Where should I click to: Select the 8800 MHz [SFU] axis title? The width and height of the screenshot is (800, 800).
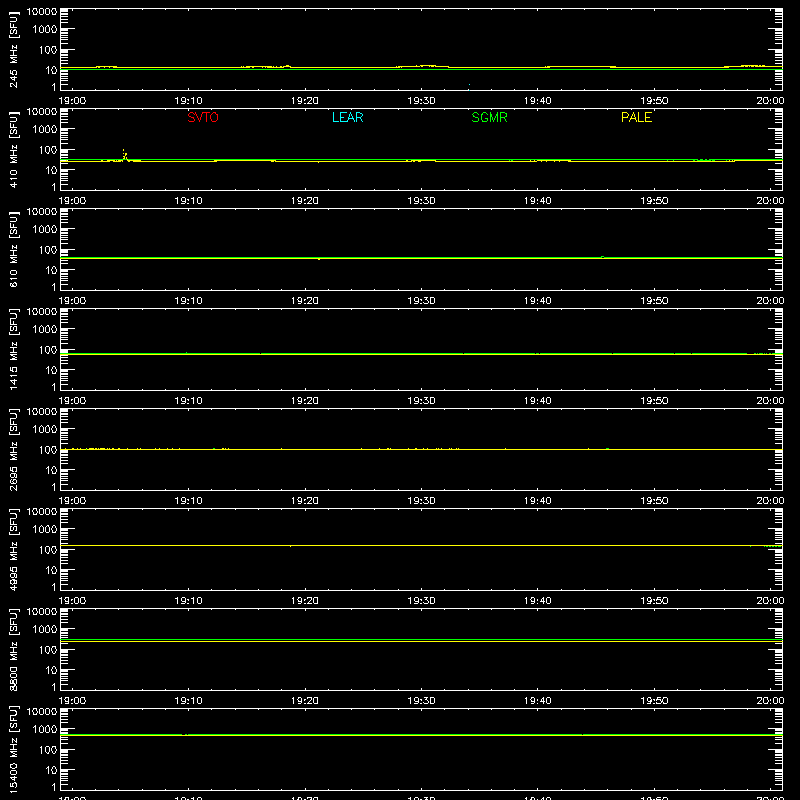(13, 649)
